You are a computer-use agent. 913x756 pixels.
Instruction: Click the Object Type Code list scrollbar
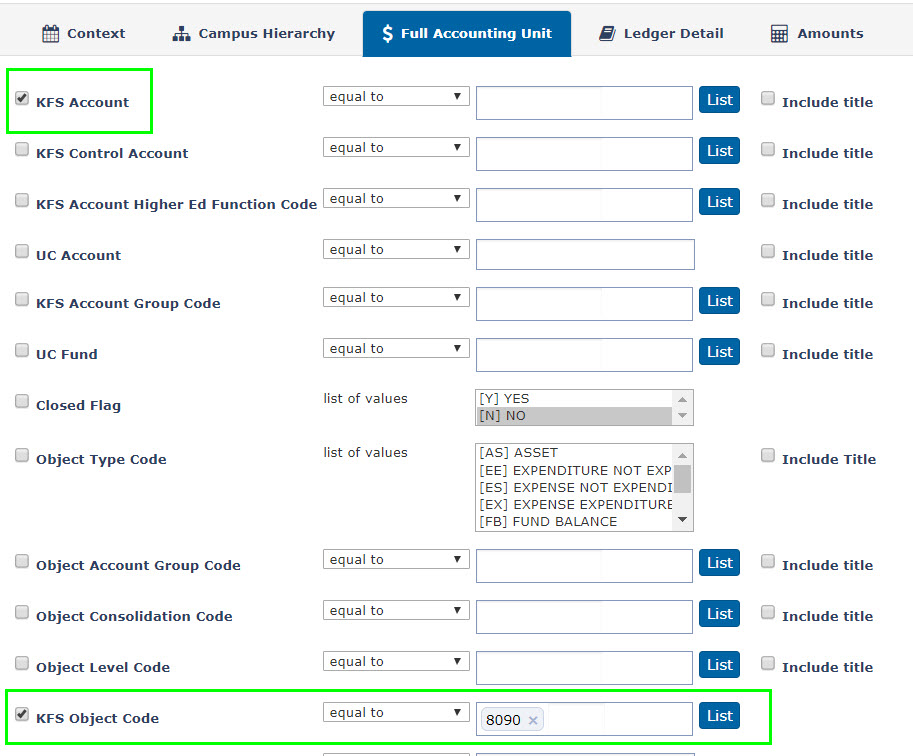click(x=682, y=479)
